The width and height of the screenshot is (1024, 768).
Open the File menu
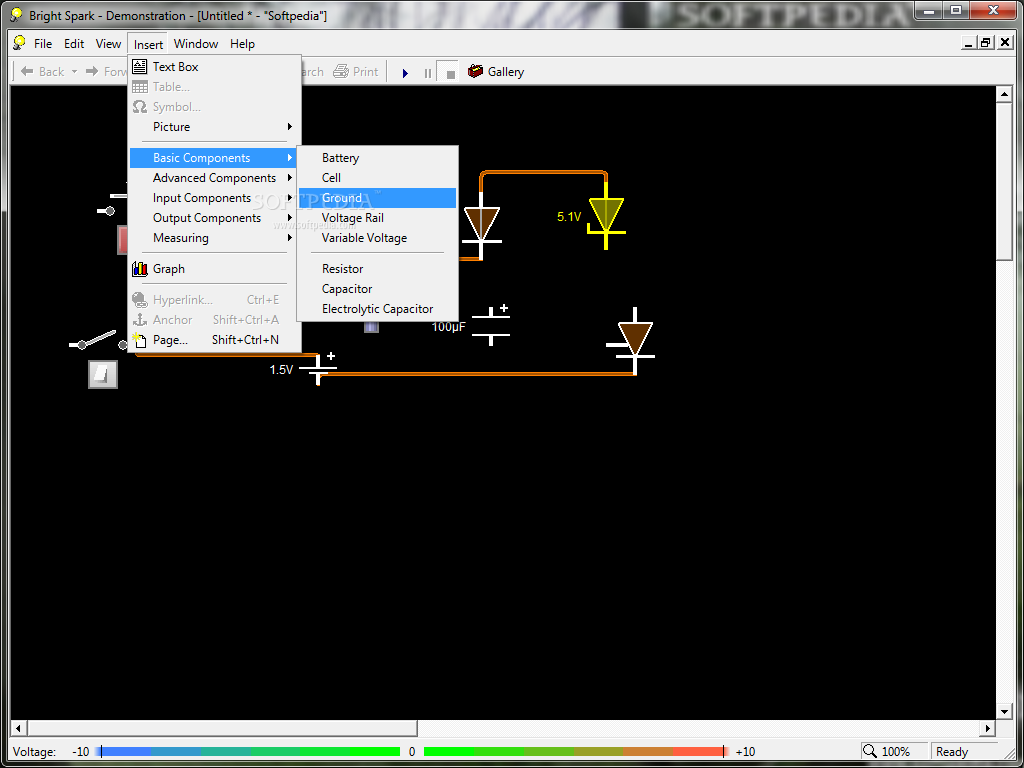point(43,44)
